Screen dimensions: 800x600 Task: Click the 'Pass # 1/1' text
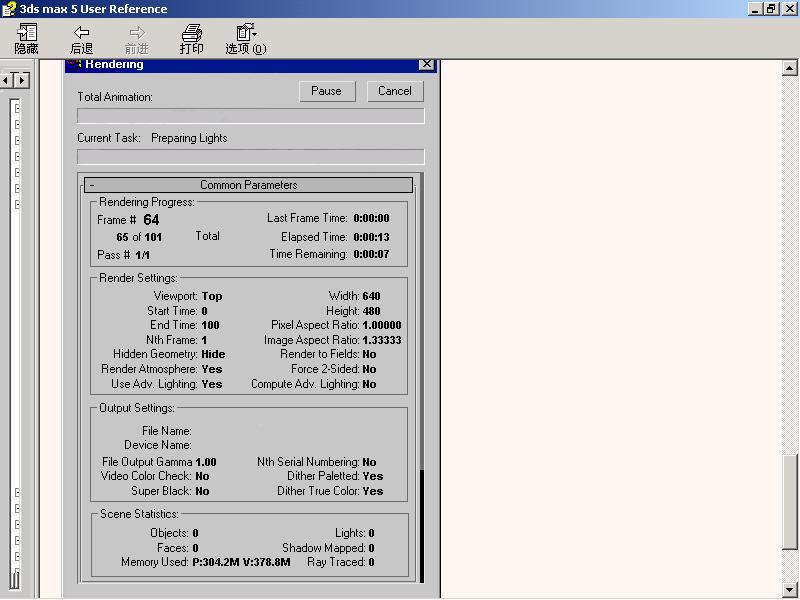(123, 255)
